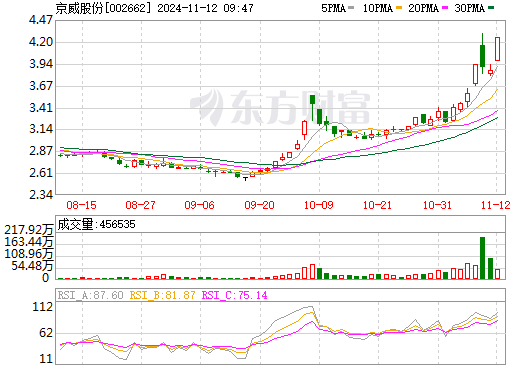Click the 成交量:456535 volume readout
The image size is (520, 365).
pos(97,224)
